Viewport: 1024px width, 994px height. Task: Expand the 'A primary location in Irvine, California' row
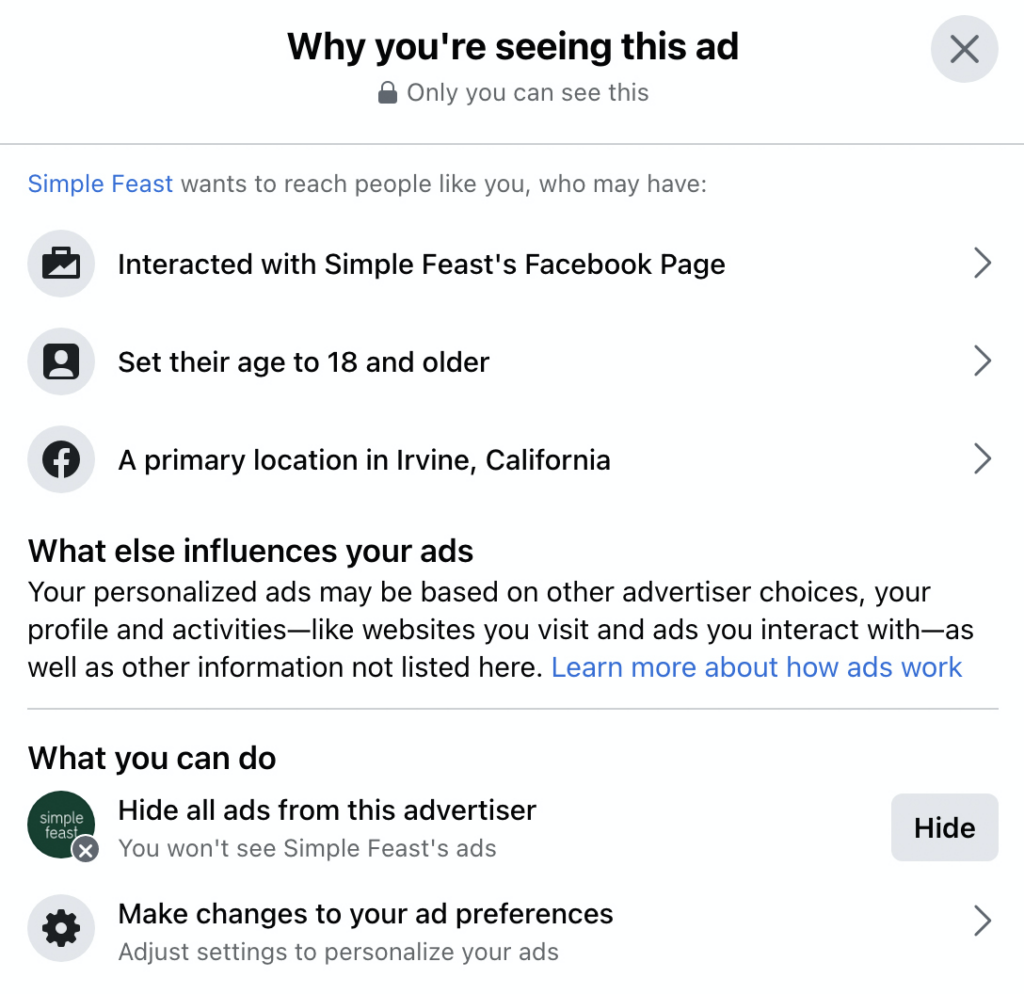click(982, 459)
